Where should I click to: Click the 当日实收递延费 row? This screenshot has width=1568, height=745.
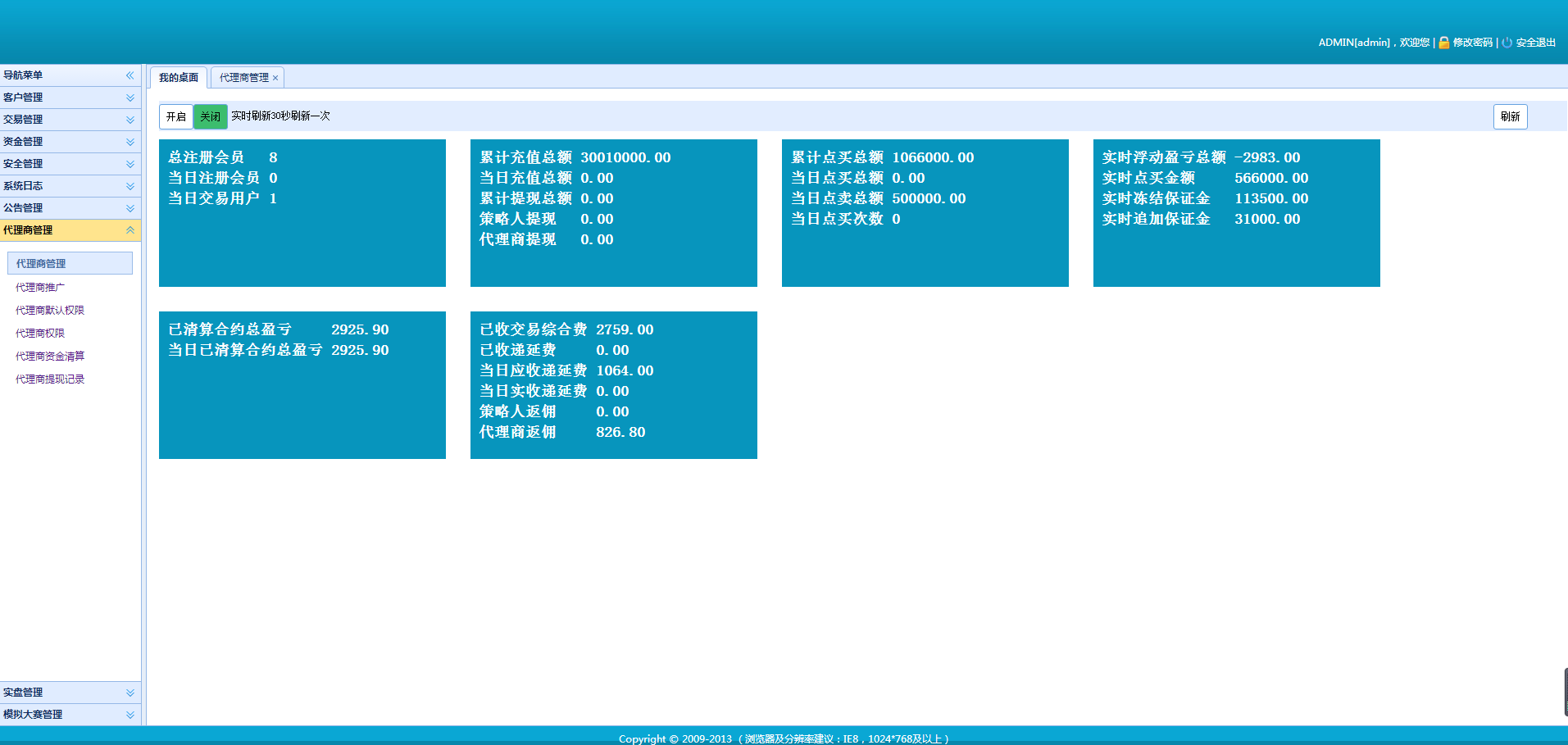tap(555, 391)
